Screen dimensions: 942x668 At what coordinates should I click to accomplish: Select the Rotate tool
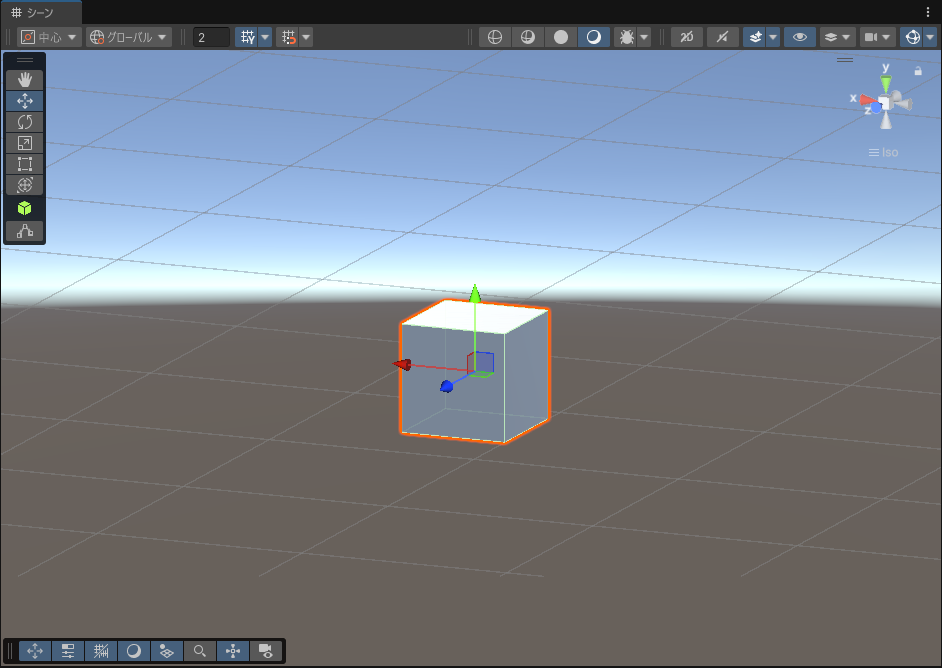point(25,122)
